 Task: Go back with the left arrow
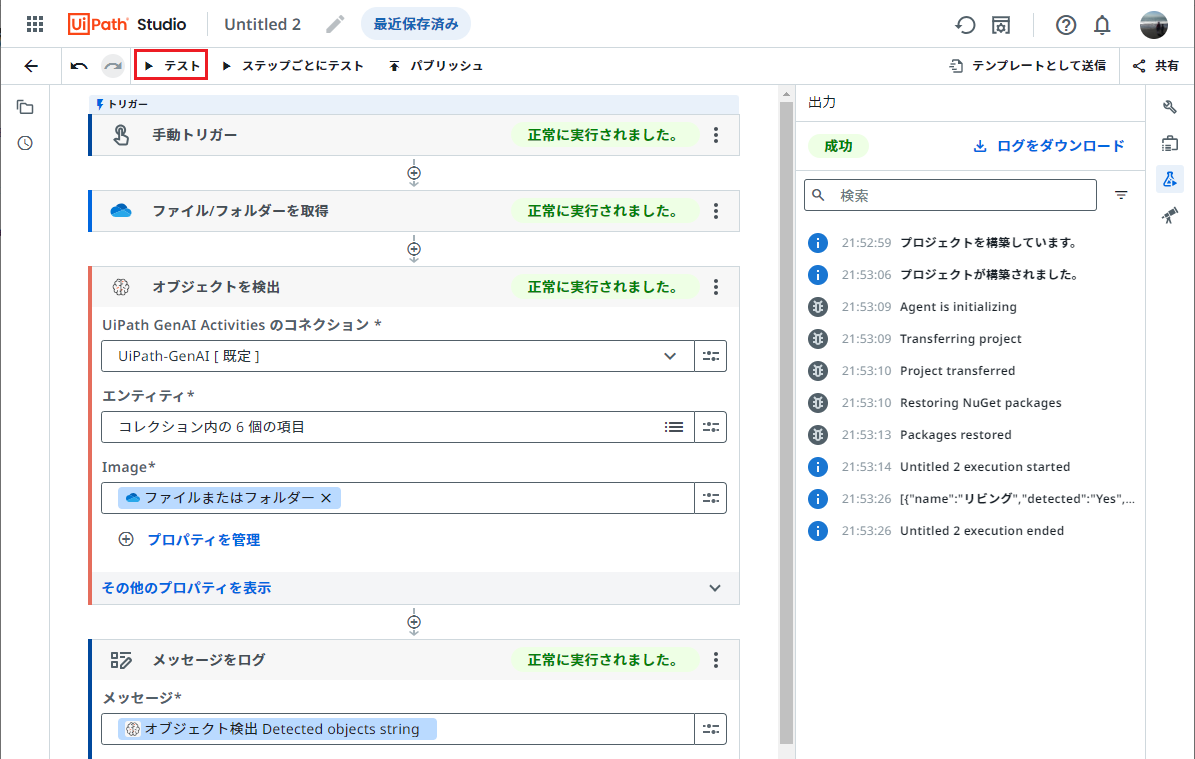(x=31, y=66)
